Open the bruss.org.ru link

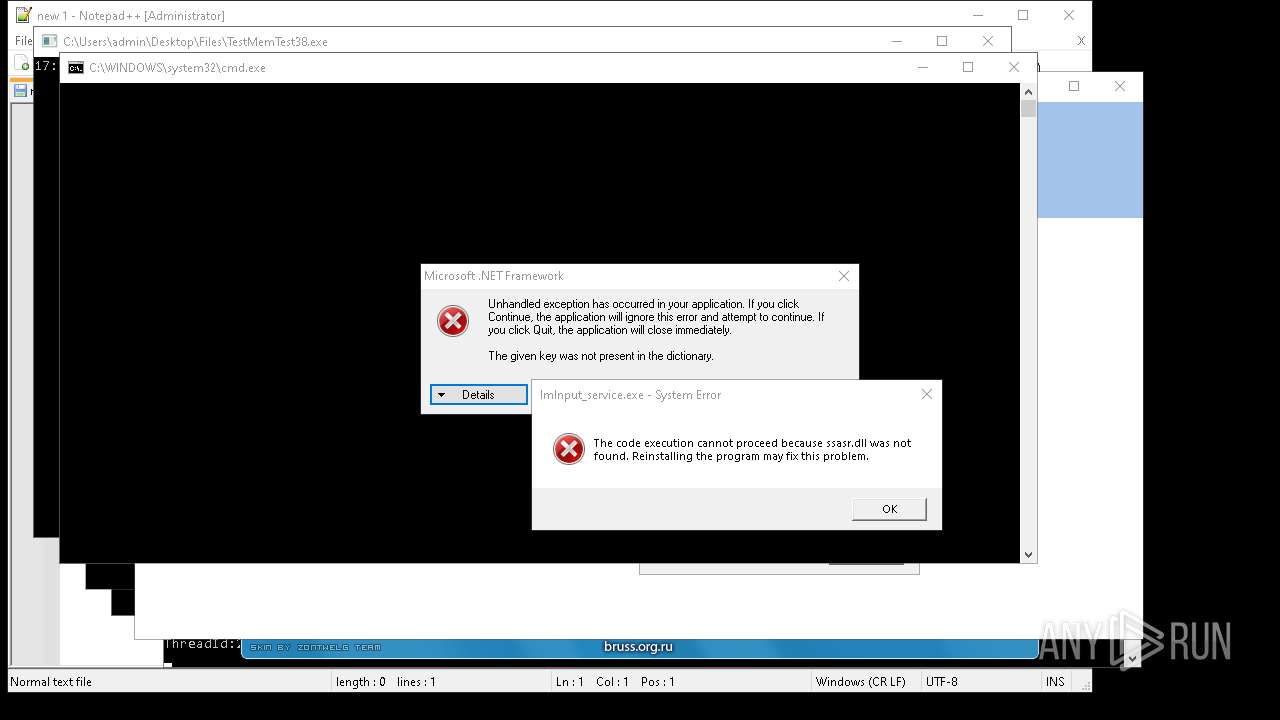click(x=638, y=647)
